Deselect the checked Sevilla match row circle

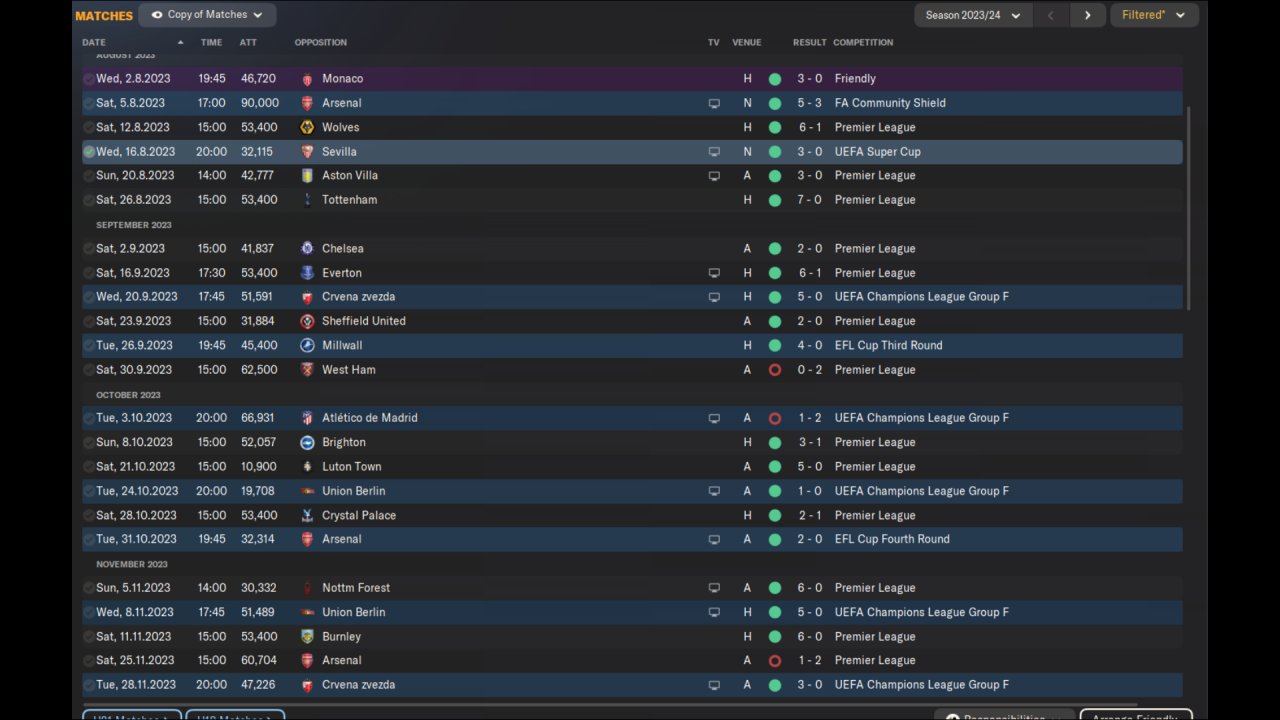click(x=89, y=152)
